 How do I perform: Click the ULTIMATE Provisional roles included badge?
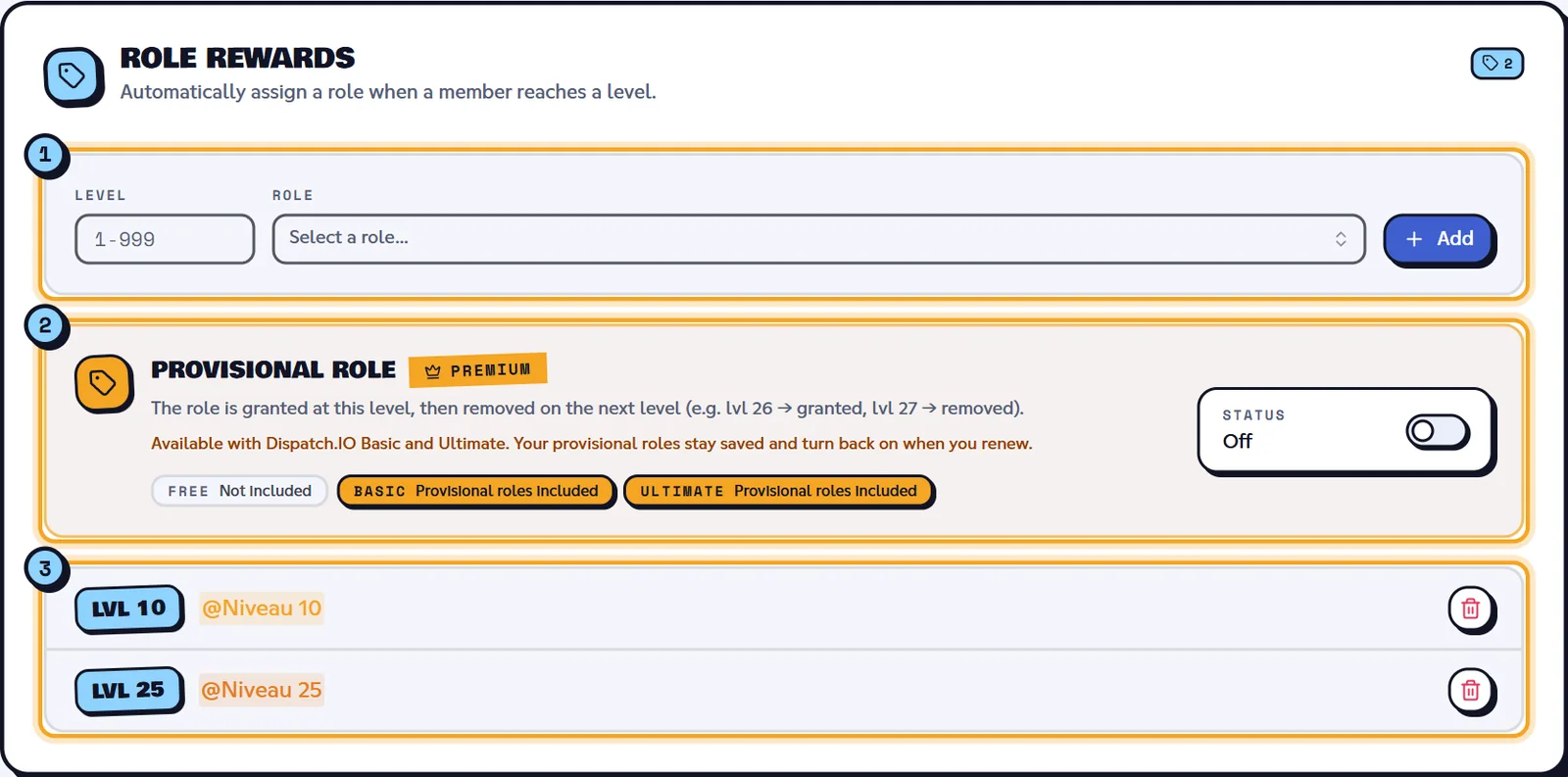pos(778,491)
